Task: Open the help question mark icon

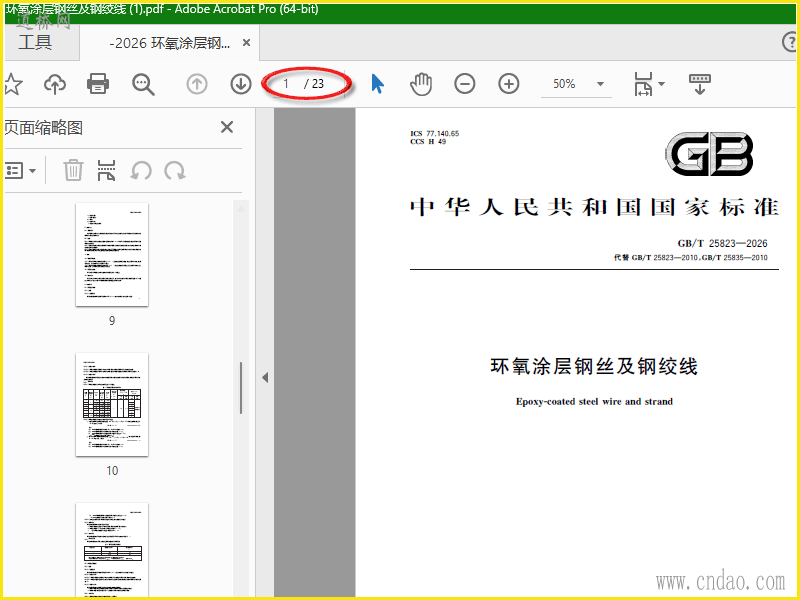Action: point(789,42)
